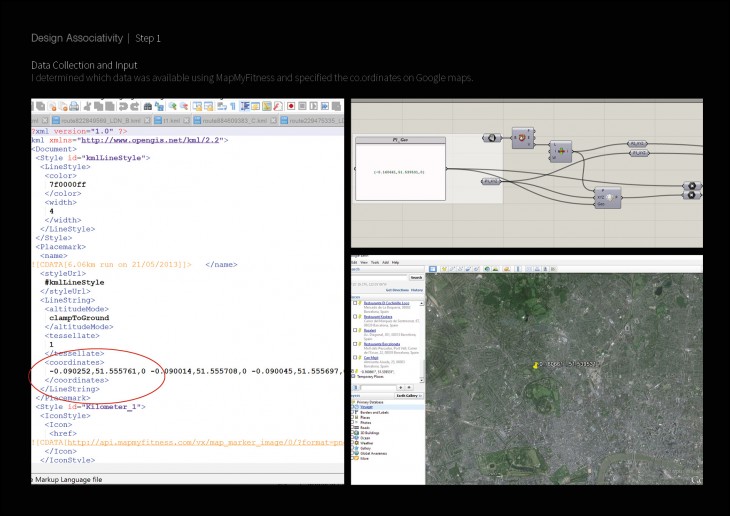Open the Earth Gallery dropdown
Viewport: 730px width, 516px height.
point(408,396)
